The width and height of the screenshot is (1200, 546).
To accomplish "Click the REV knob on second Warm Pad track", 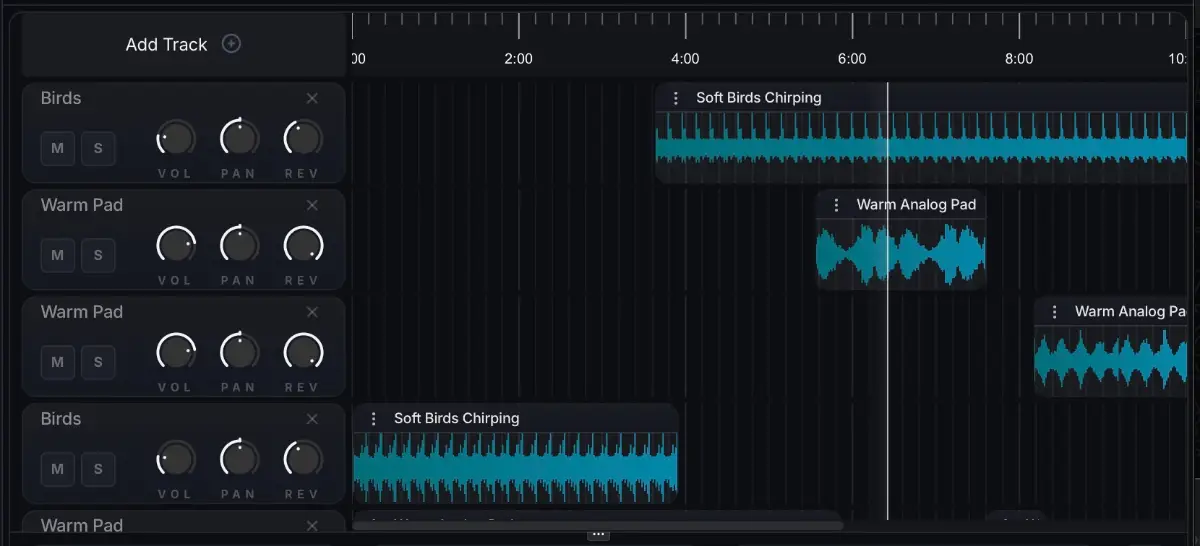I will pos(303,352).
